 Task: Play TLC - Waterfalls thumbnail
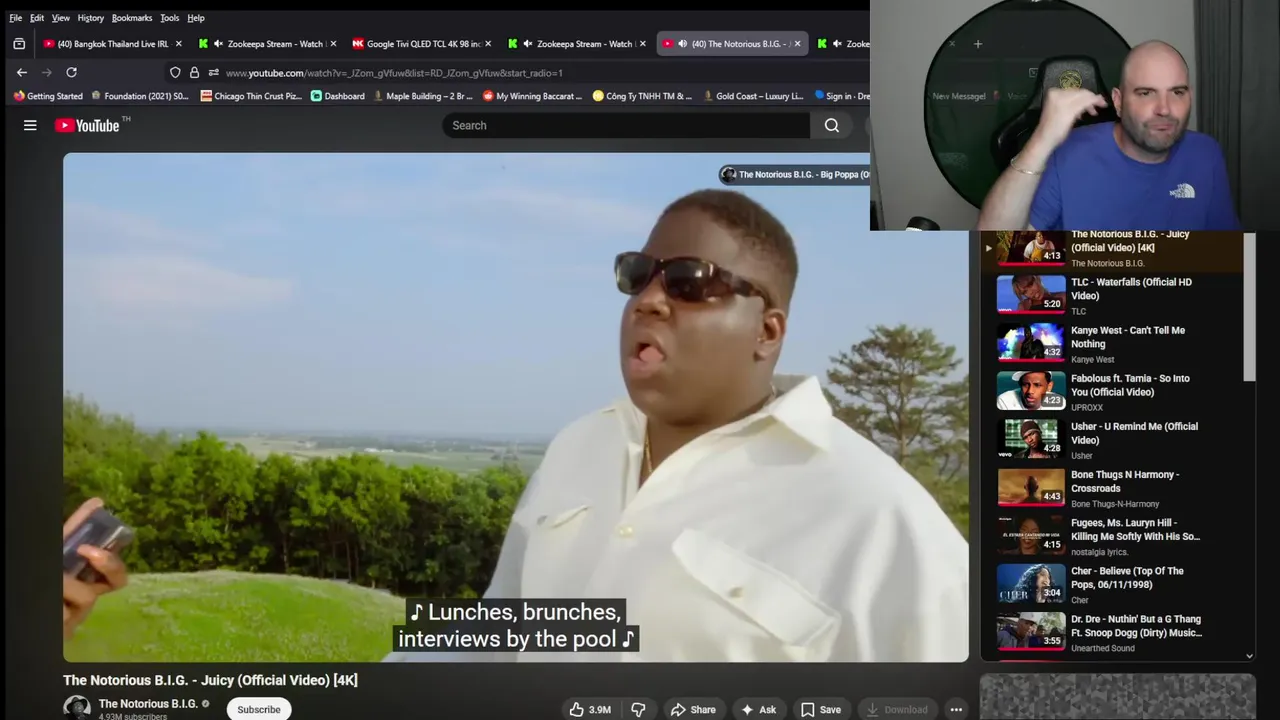point(1031,294)
